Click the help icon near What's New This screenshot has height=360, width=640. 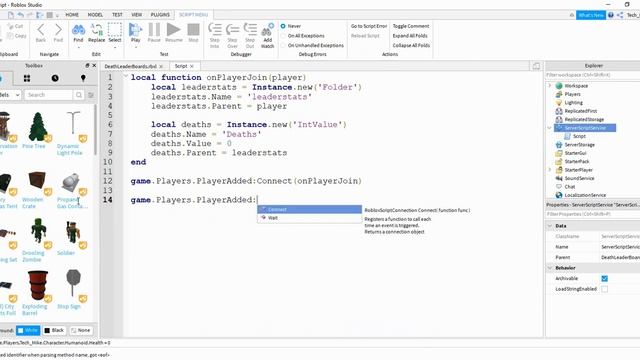point(611,15)
